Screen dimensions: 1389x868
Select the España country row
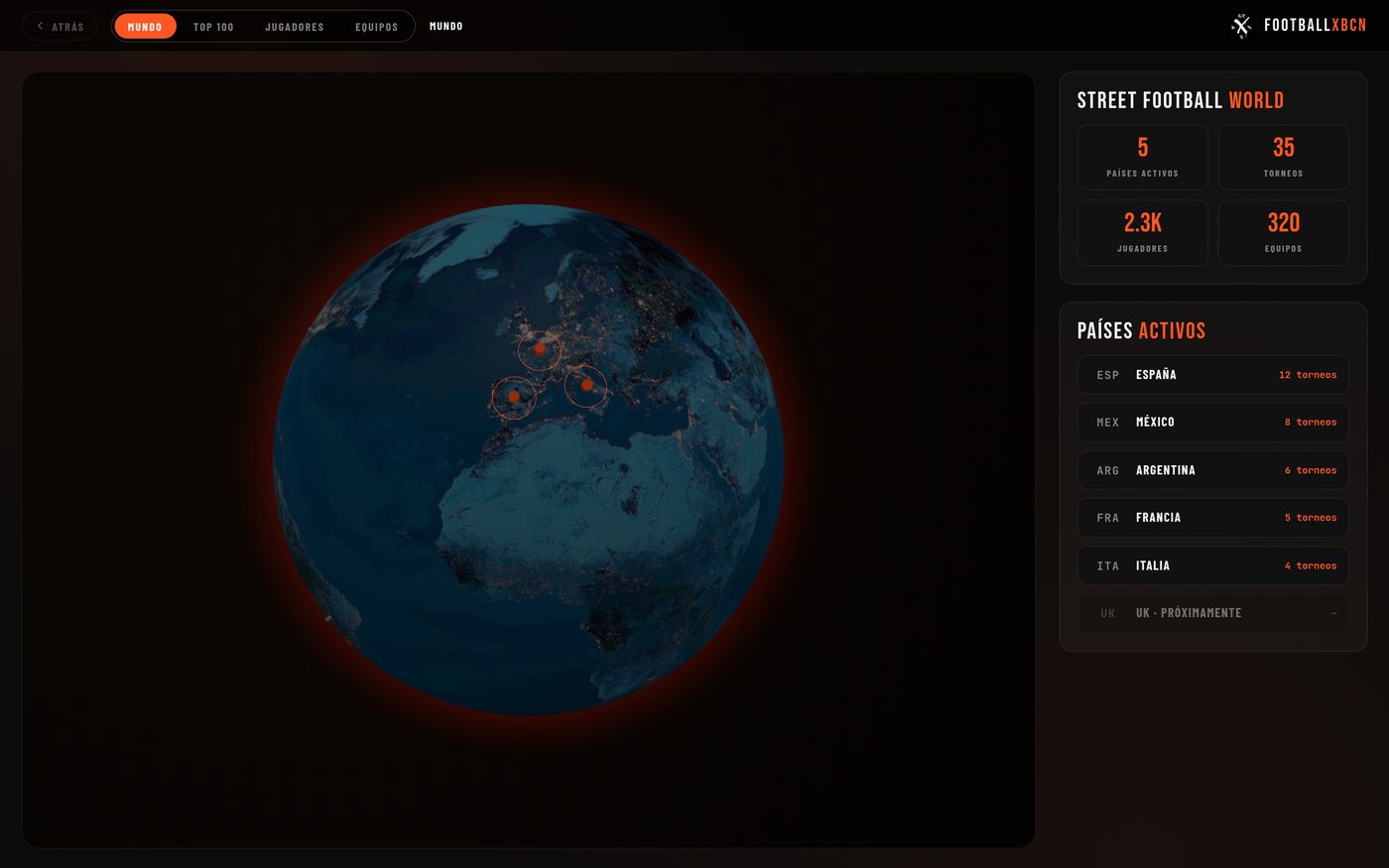pos(1213,375)
